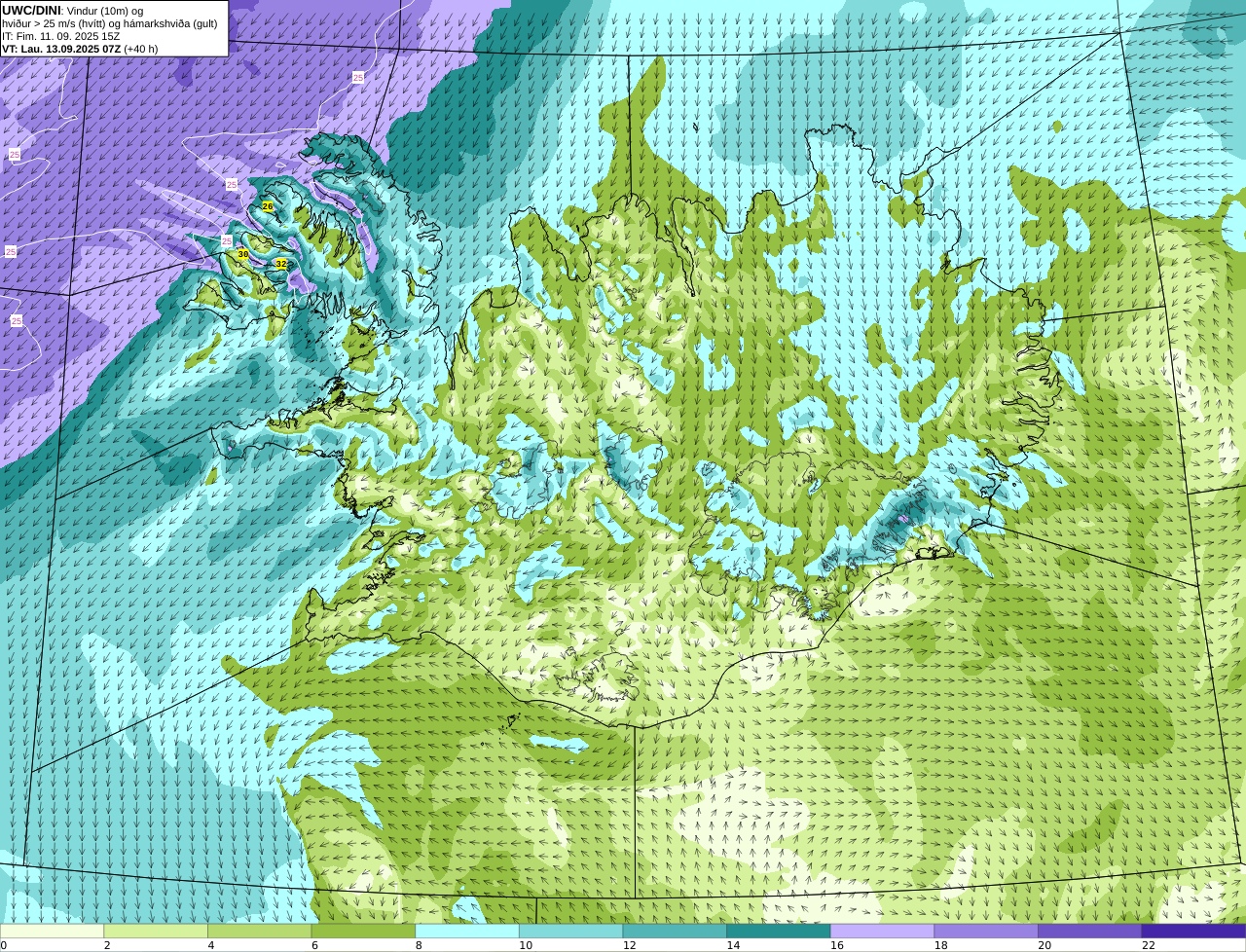Click the 'VT: Lau. 13.09.2025 07Z (+40 h)' line
The width and height of the screenshot is (1246, 952).
(x=80, y=49)
